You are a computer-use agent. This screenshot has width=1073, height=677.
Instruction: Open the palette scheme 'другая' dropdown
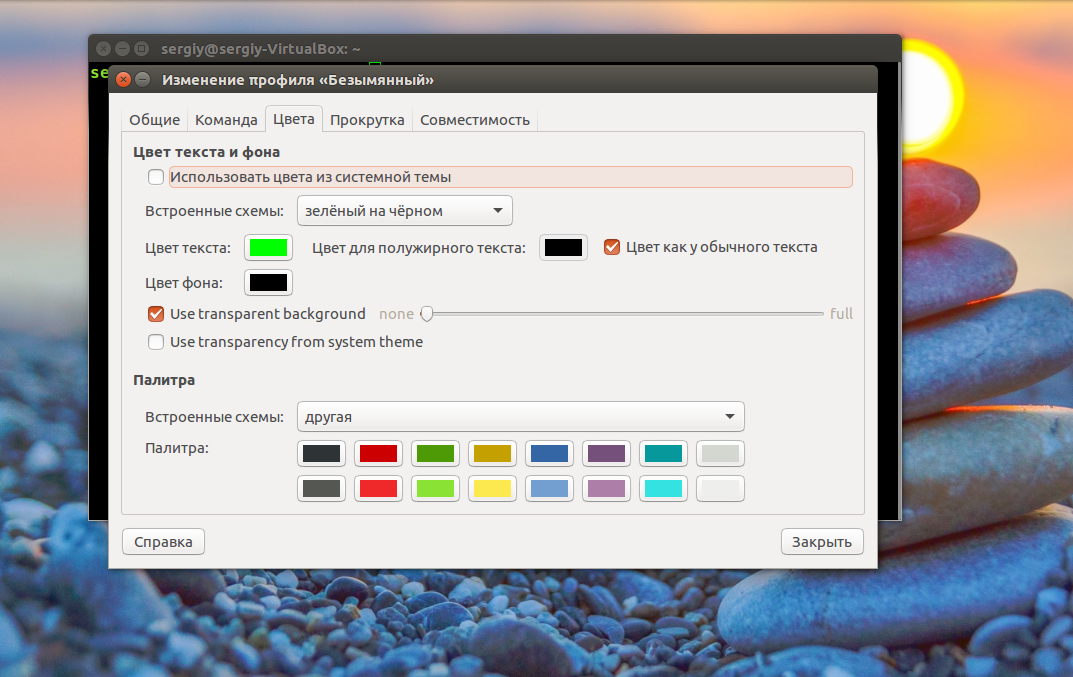pos(521,417)
